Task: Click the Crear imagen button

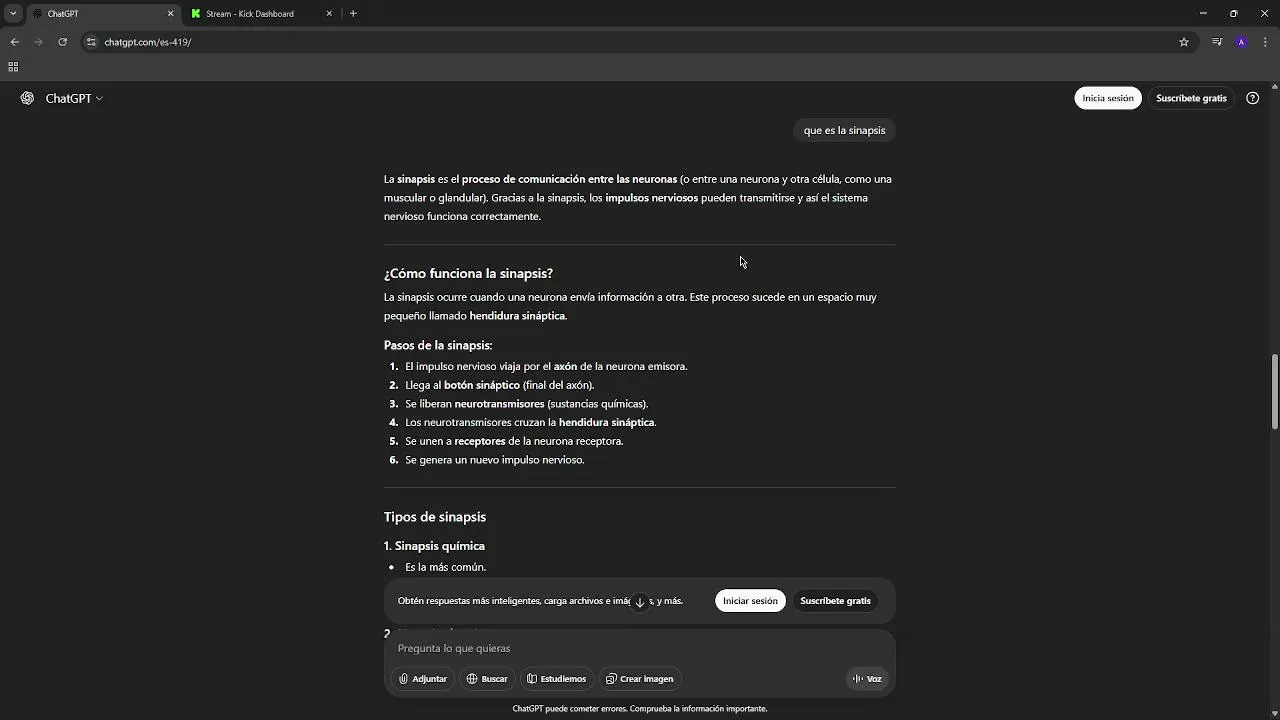Action: [640, 679]
